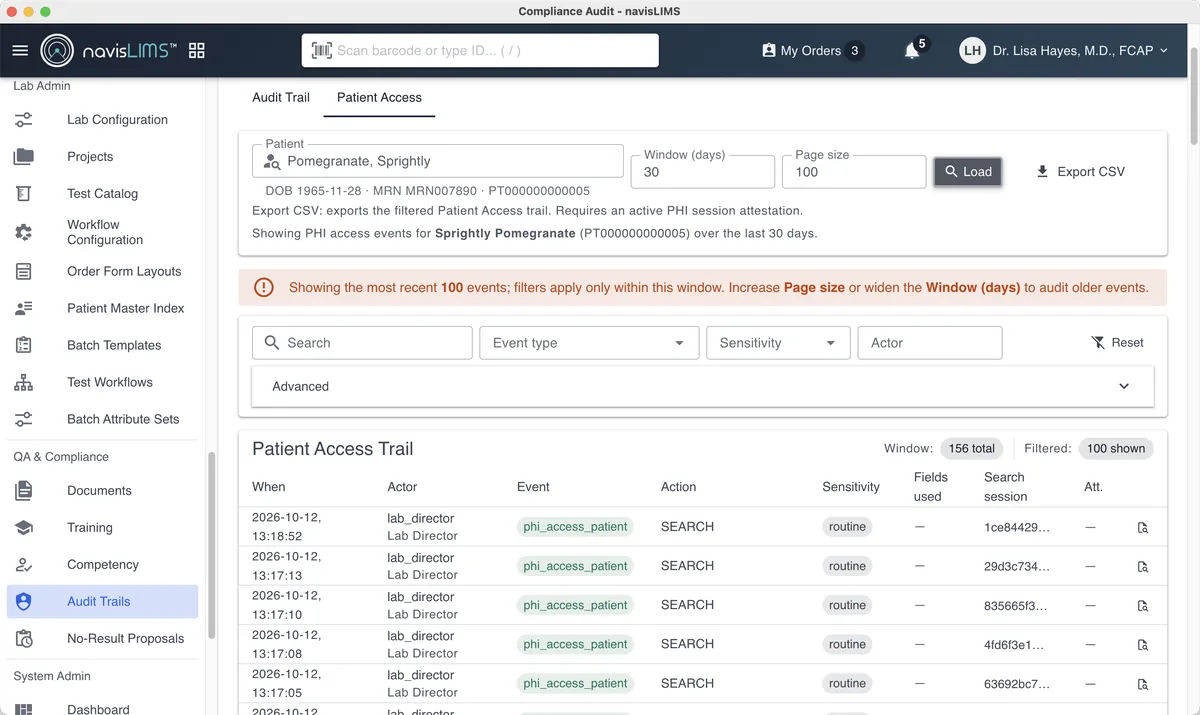Open notifications bell with 5 alerts

(912, 51)
